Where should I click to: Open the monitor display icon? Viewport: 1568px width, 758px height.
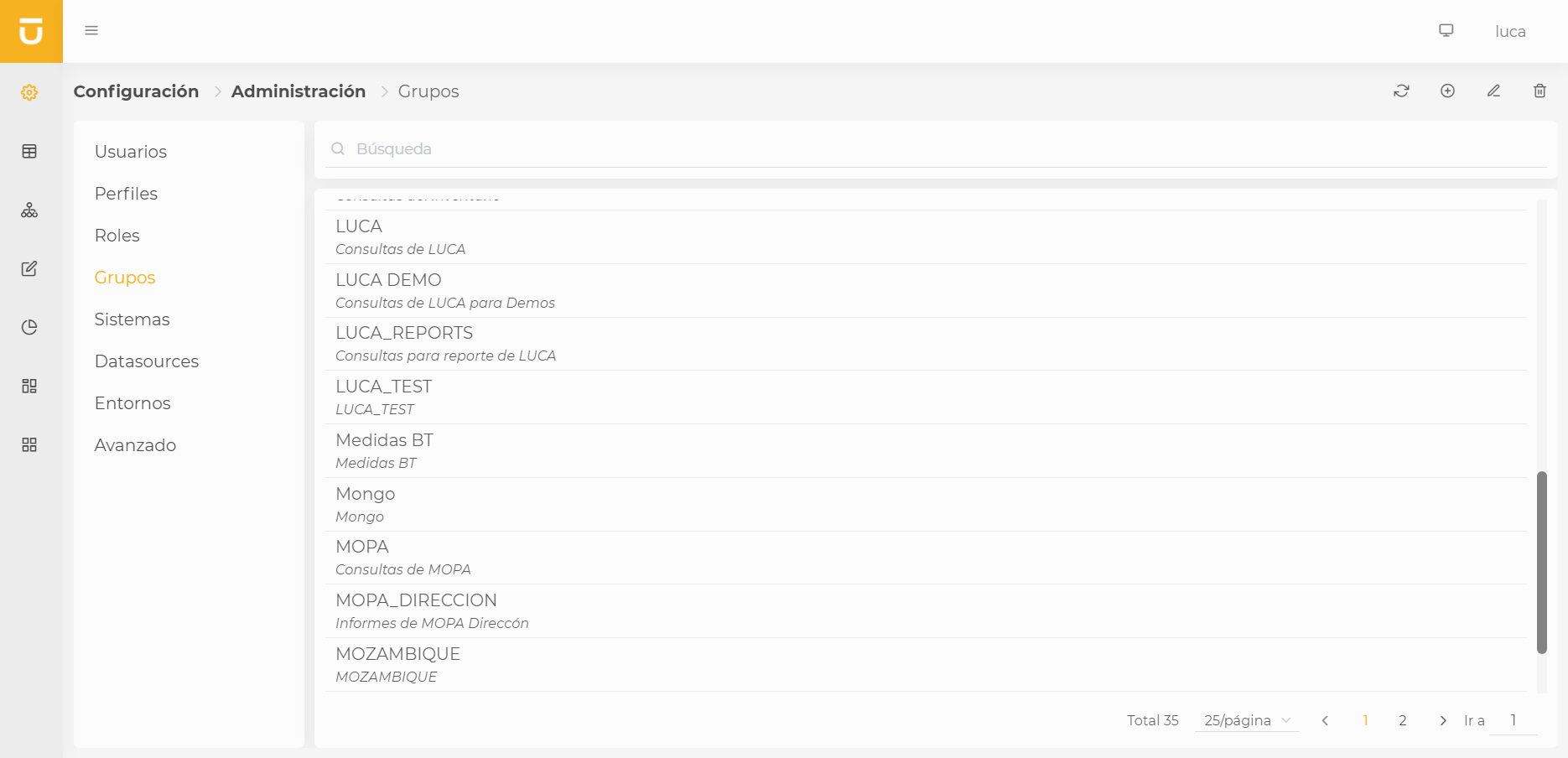point(1446,31)
